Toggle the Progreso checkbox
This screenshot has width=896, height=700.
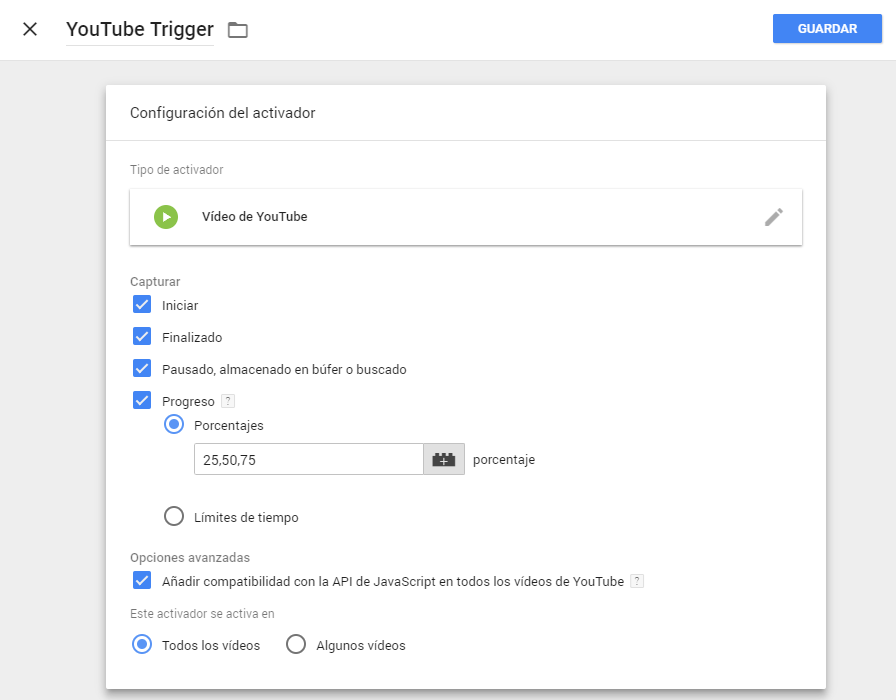(142, 401)
